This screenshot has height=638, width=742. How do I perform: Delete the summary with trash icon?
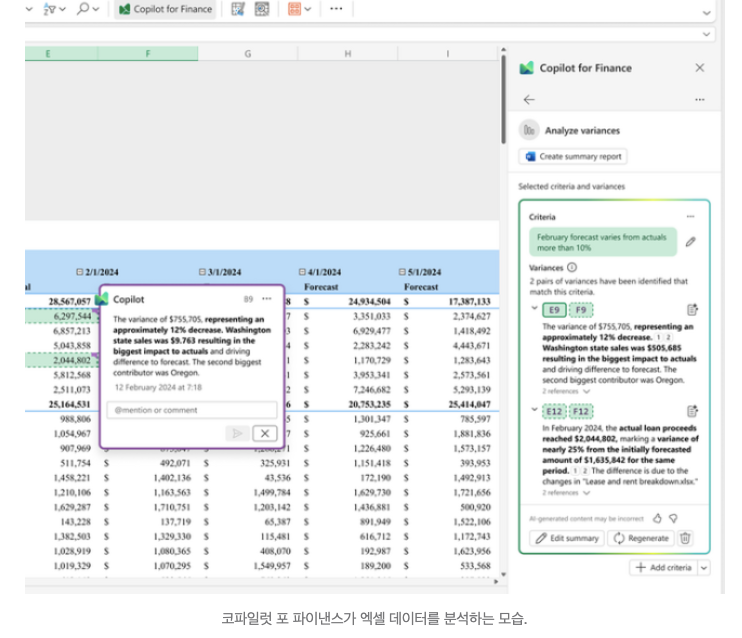[x=685, y=538]
